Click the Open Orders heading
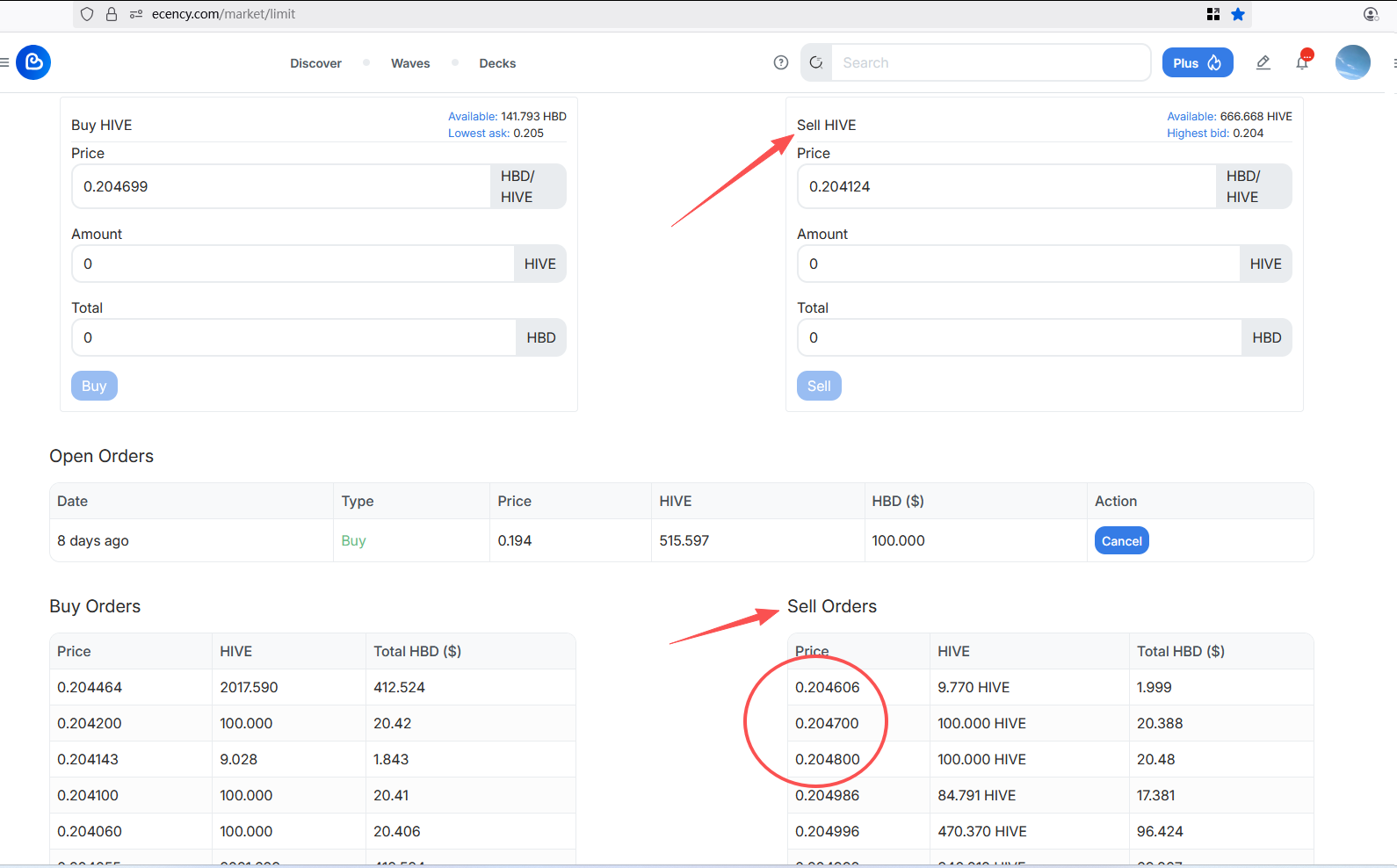 (x=101, y=456)
